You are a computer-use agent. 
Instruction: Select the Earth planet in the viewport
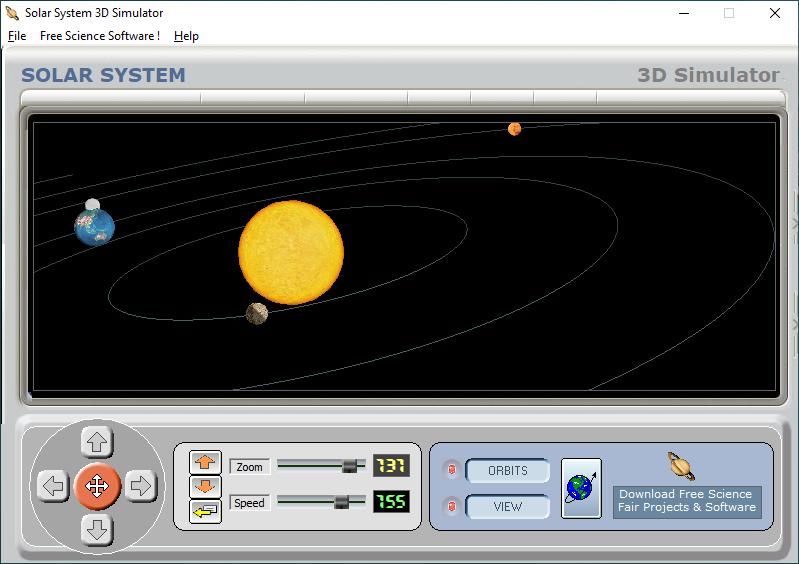click(94, 227)
